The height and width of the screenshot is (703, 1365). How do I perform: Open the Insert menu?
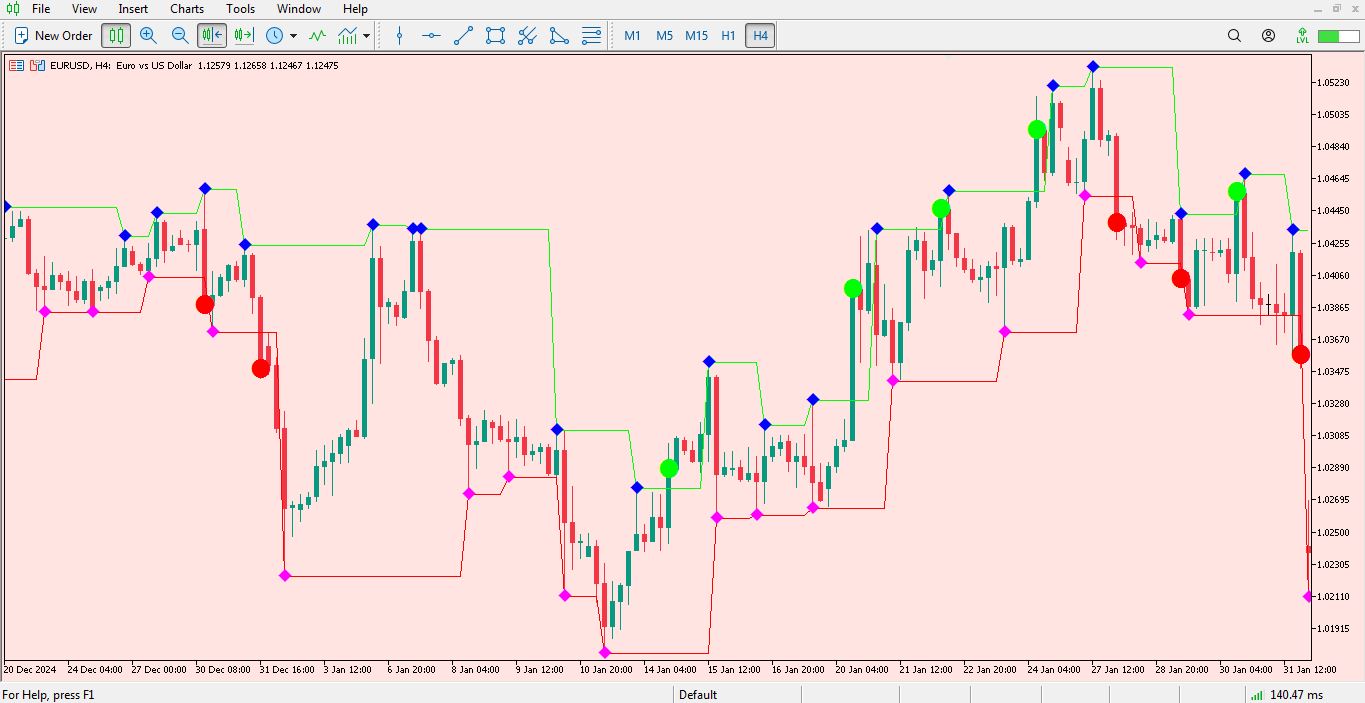coord(133,9)
